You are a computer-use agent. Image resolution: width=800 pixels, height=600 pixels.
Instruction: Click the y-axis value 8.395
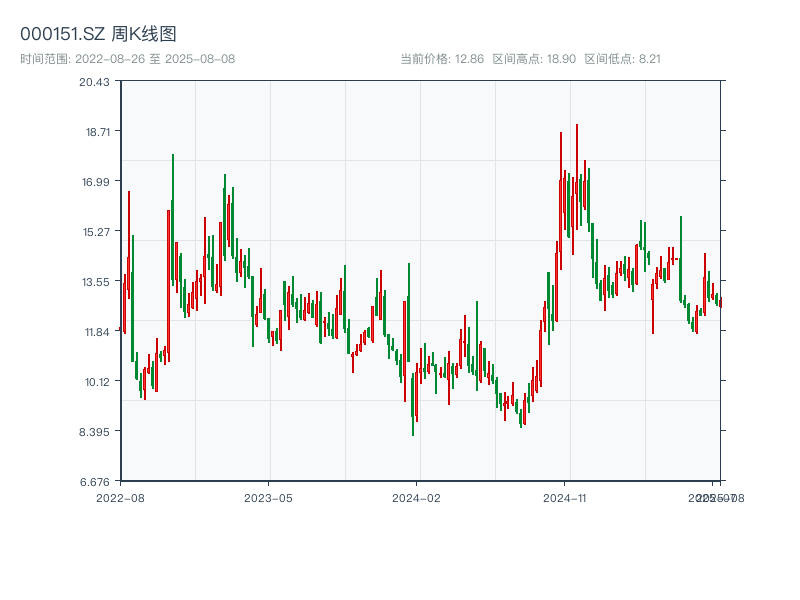pyautogui.click(x=94, y=432)
